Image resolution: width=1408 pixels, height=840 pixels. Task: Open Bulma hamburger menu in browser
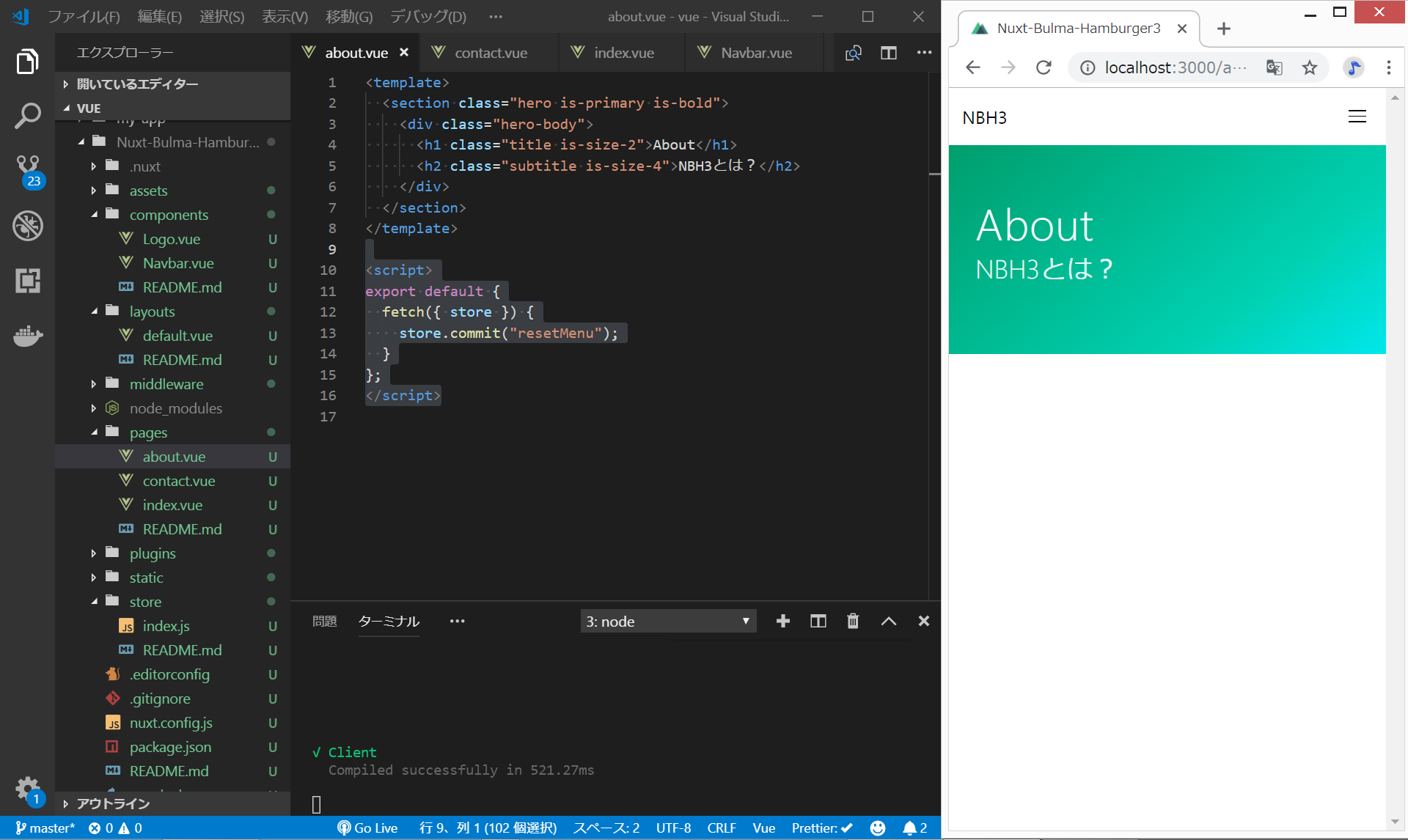[1357, 117]
